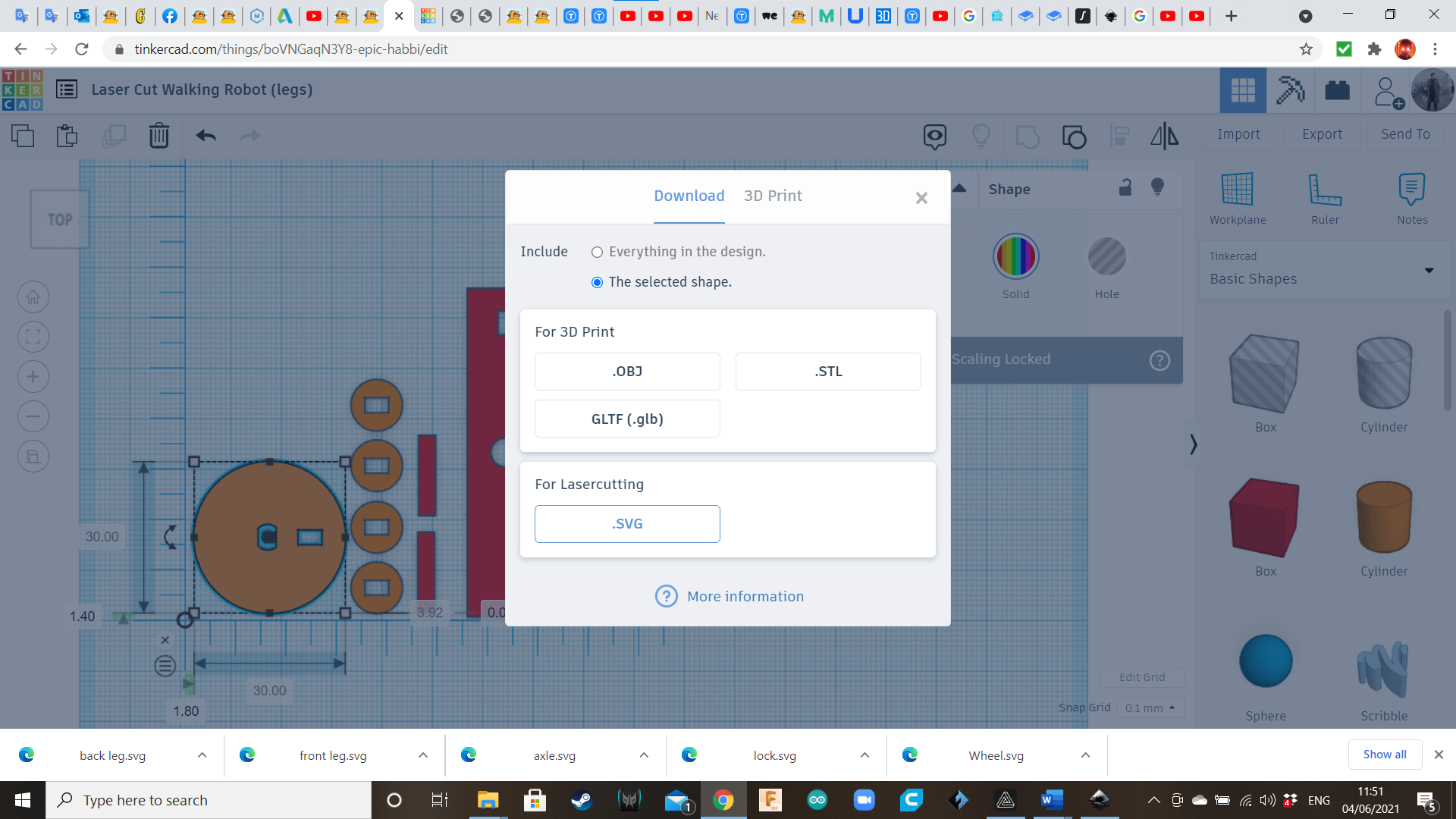This screenshot has height=819, width=1456.
Task: Open the Snap Grid 0.1 mm dropdown
Action: [x=1150, y=708]
